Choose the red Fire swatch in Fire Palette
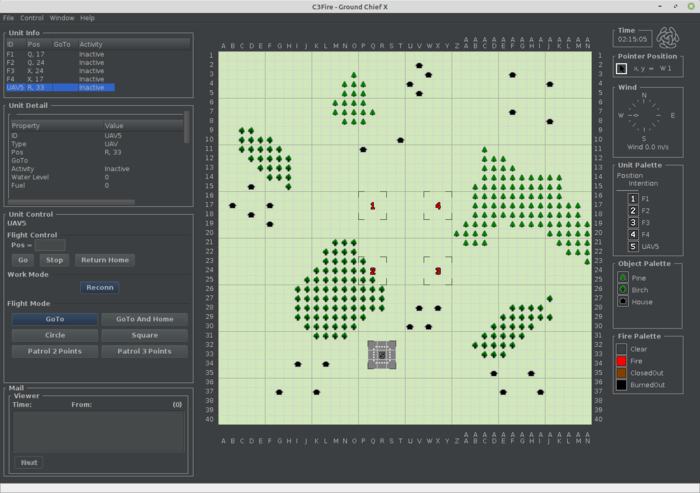This screenshot has height=493, width=700. [x=623, y=359]
